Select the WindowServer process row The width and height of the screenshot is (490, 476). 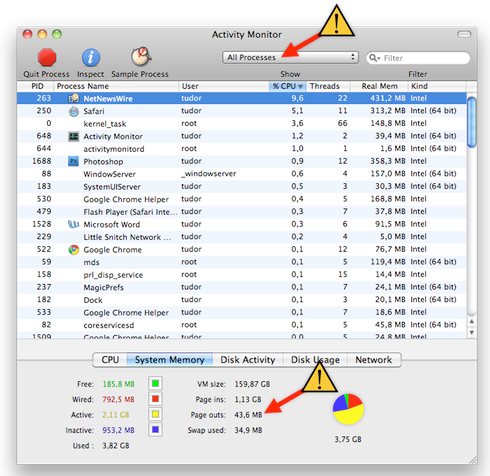242,174
